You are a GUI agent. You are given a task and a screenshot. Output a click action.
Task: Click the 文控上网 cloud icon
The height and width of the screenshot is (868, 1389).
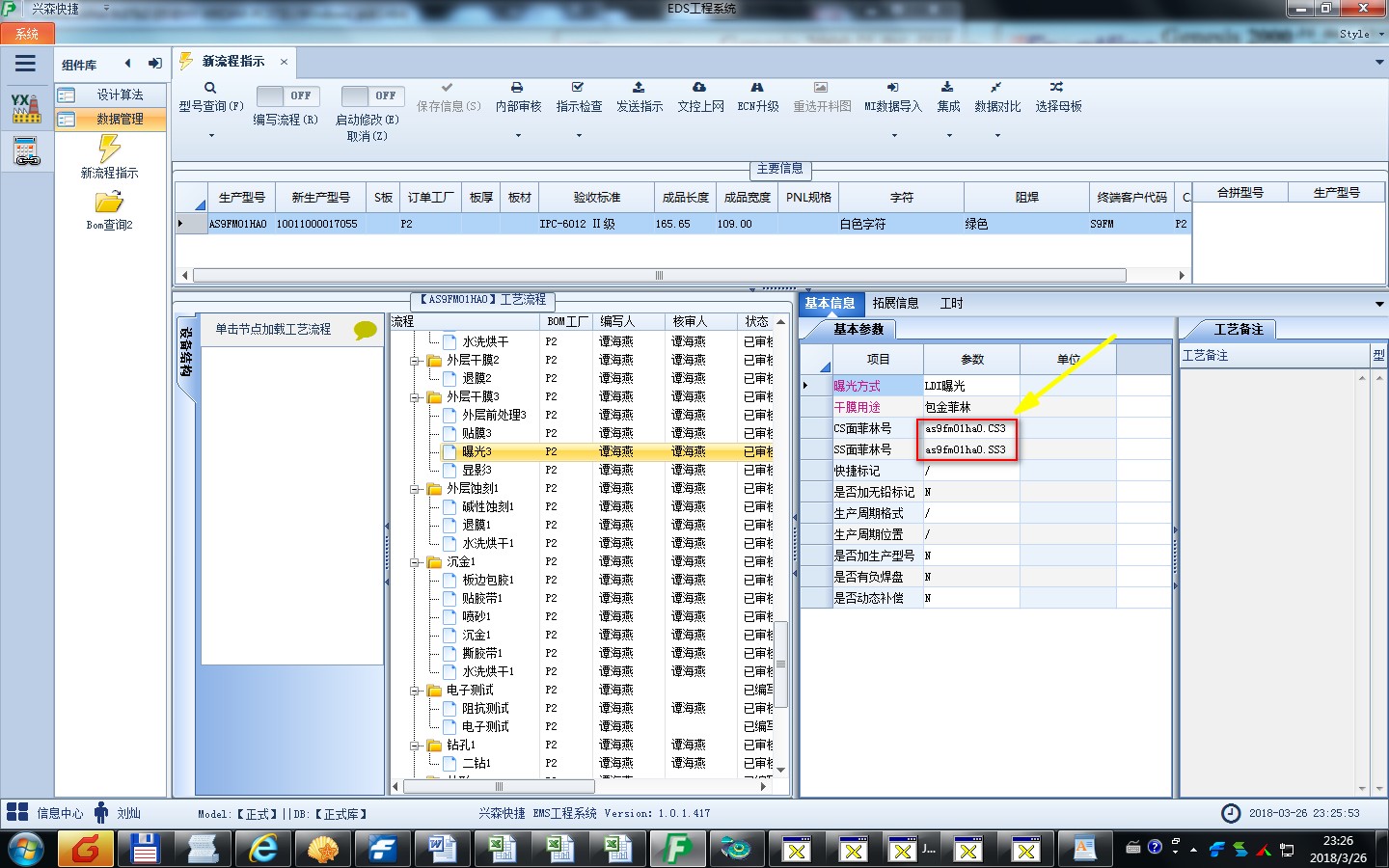pos(699,88)
